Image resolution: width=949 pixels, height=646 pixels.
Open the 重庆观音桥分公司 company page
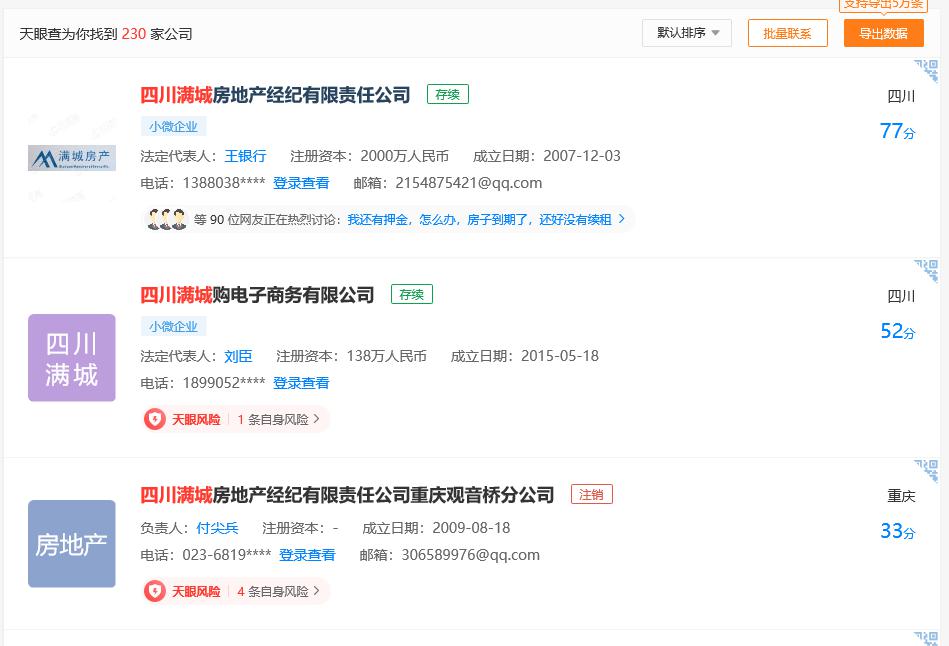347,495
